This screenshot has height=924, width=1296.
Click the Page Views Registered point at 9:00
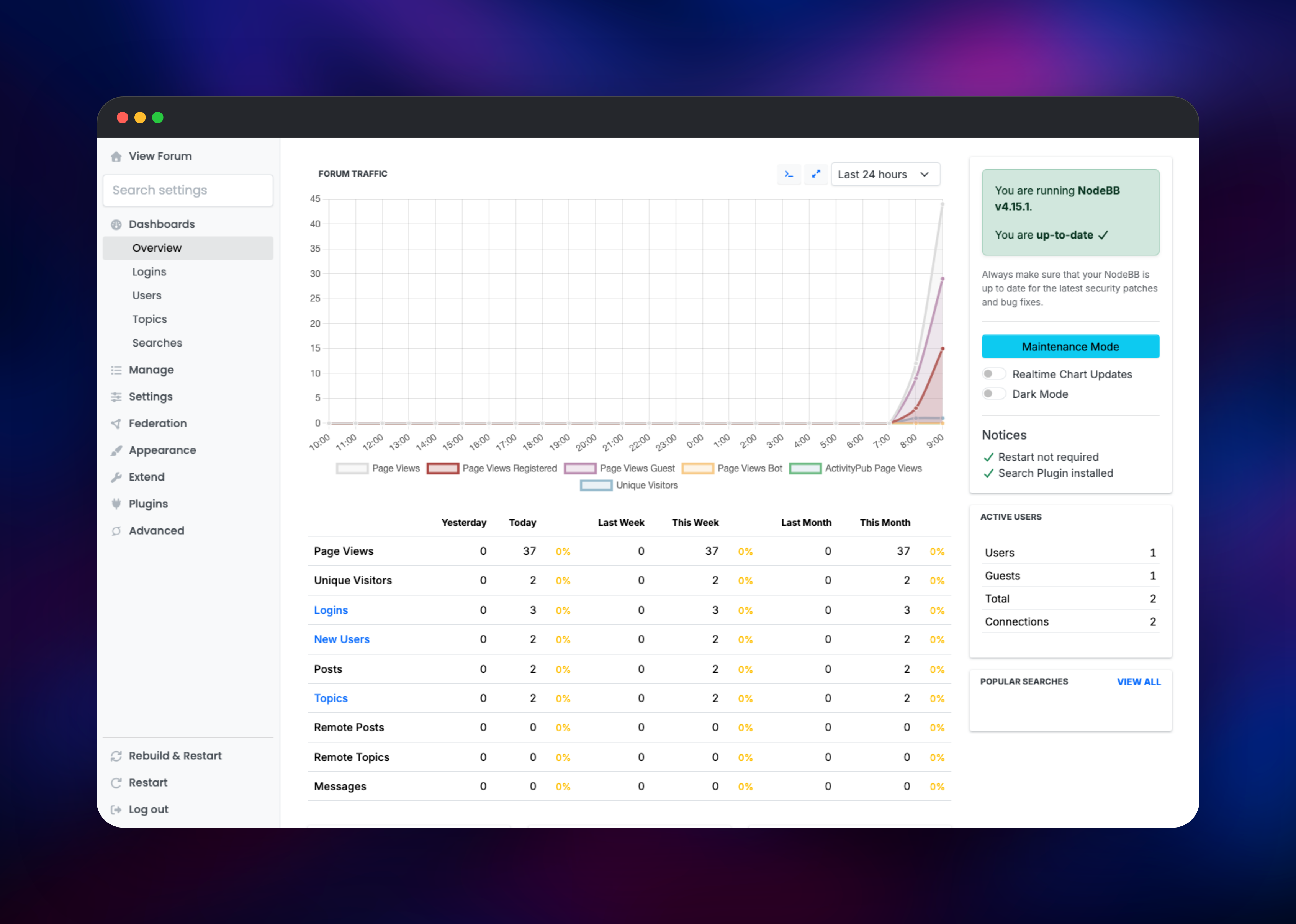coord(942,349)
